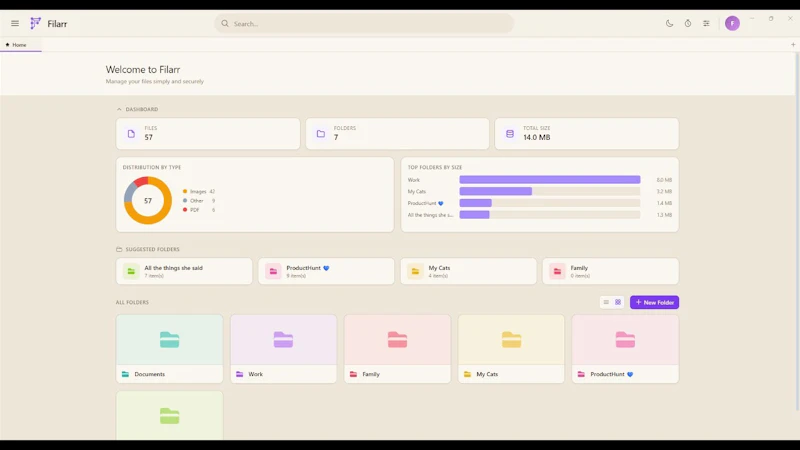Open suggested folder All the things she said
Screen dimensions: 800x450
pyautogui.click(x=184, y=271)
